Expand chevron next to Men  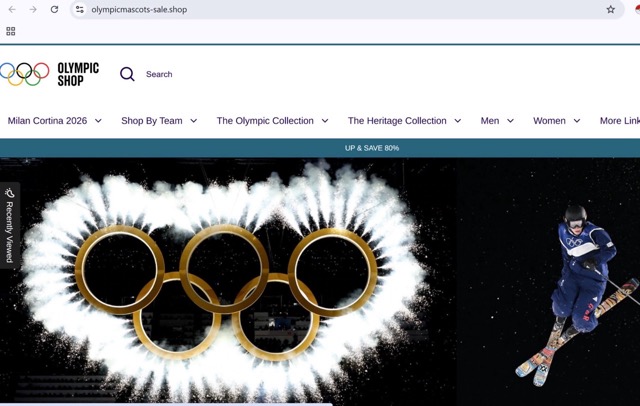pos(511,121)
